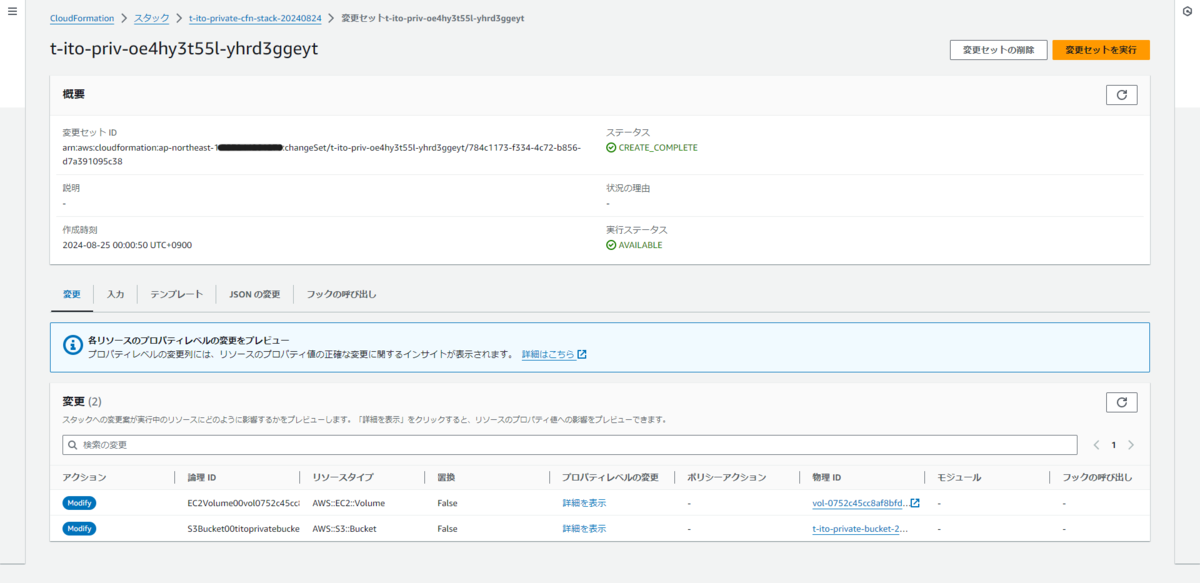Click the CREATE_COMPLETE status check icon
1200x583 pixels.
611,148
